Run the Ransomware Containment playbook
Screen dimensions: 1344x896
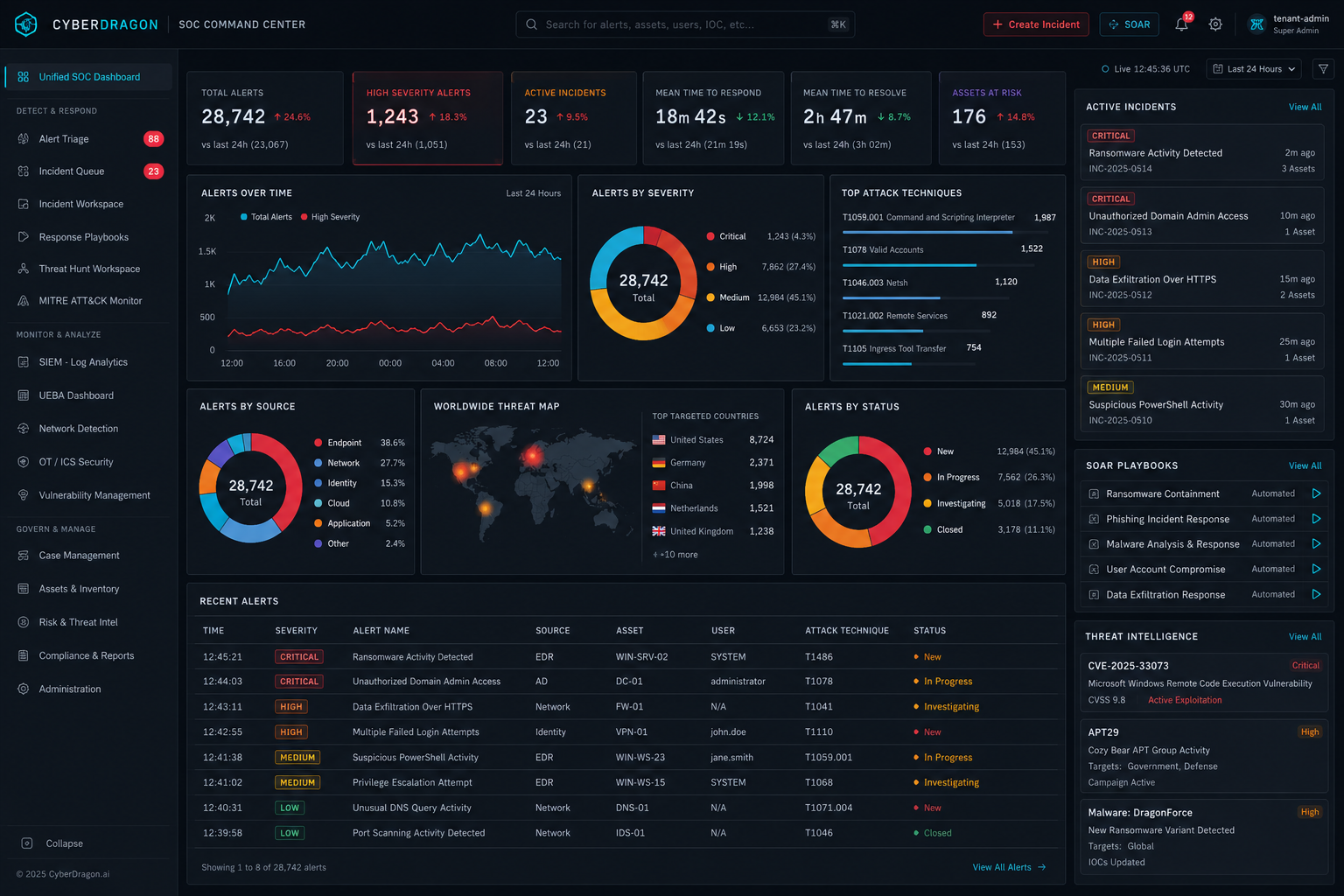pyautogui.click(x=1316, y=493)
